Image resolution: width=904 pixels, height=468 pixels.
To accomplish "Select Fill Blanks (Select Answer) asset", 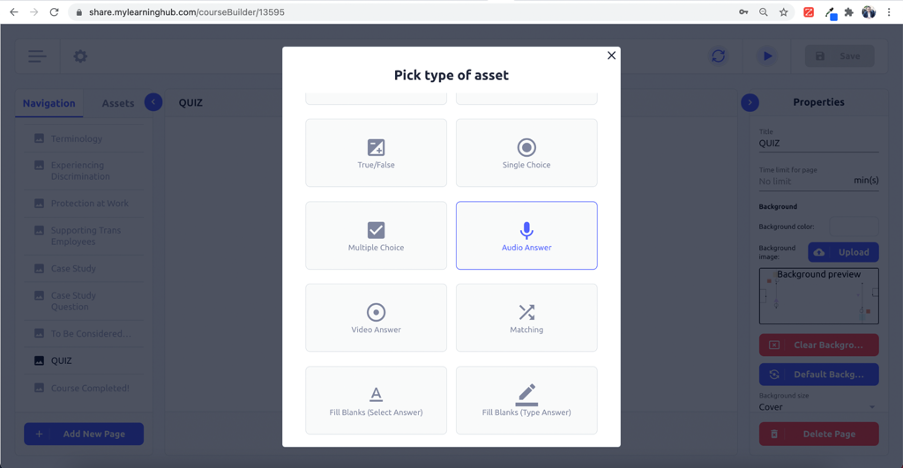I will click(376, 400).
